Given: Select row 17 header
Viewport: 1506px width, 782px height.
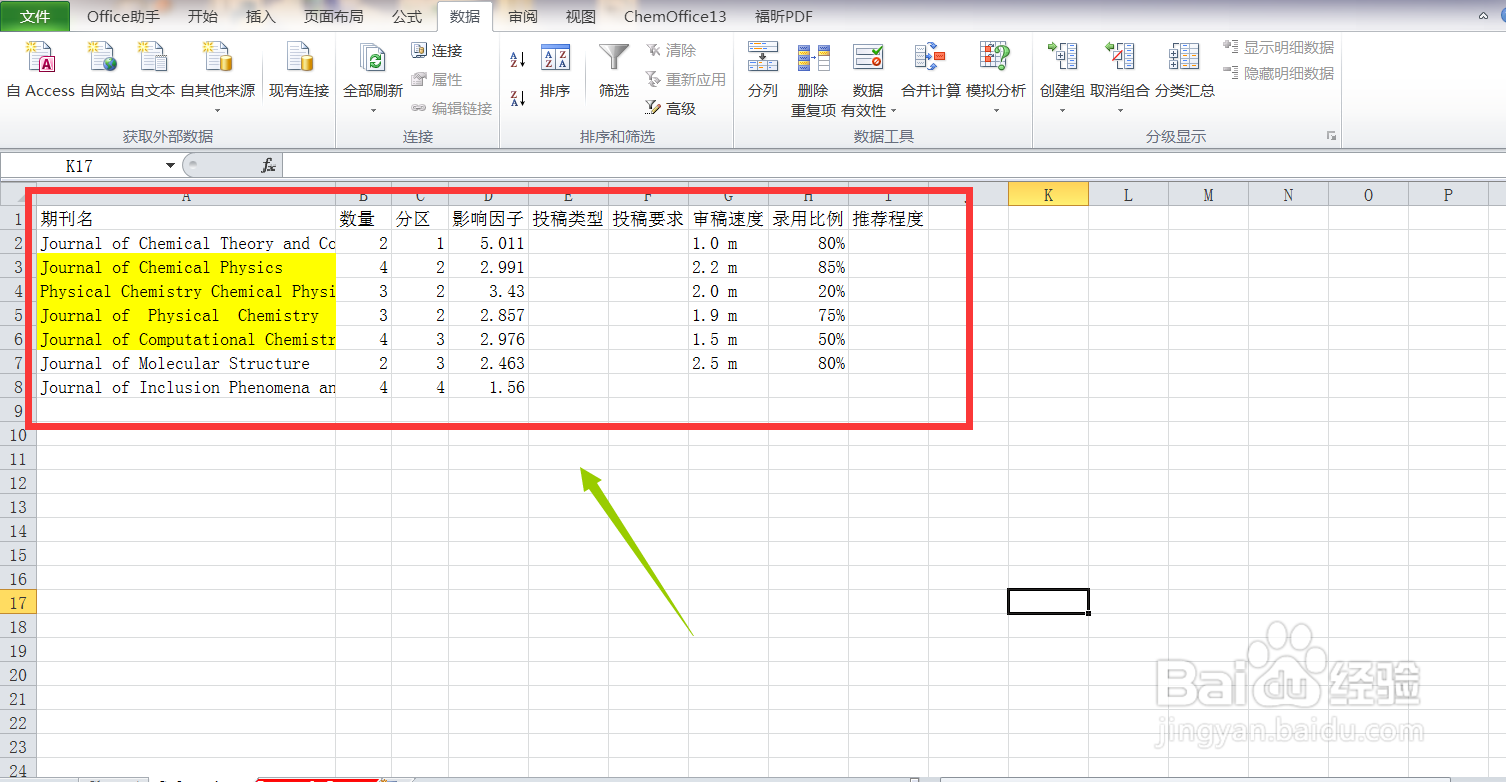Looking at the screenshot, I should pos(18,603).
